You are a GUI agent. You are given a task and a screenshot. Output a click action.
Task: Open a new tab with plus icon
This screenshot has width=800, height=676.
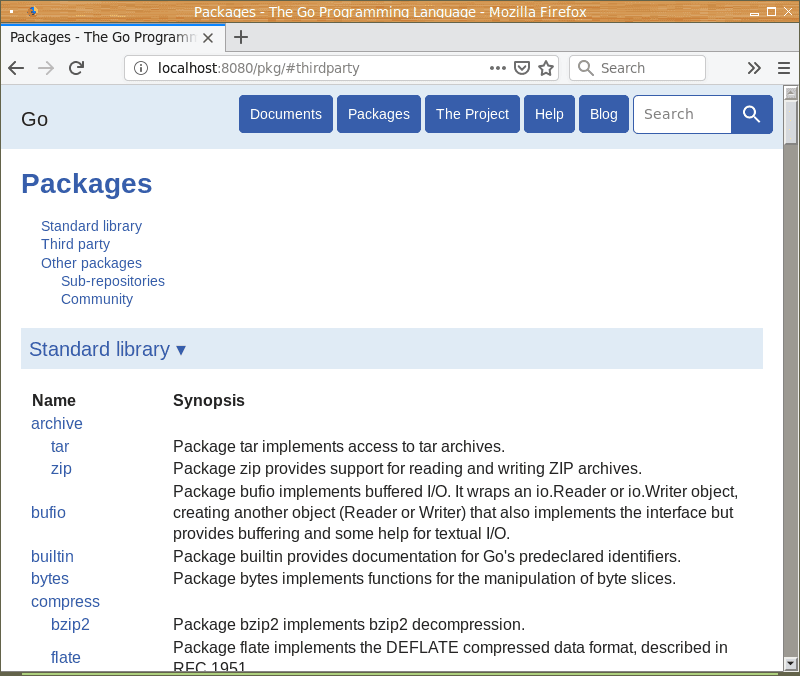click(241, 37)
